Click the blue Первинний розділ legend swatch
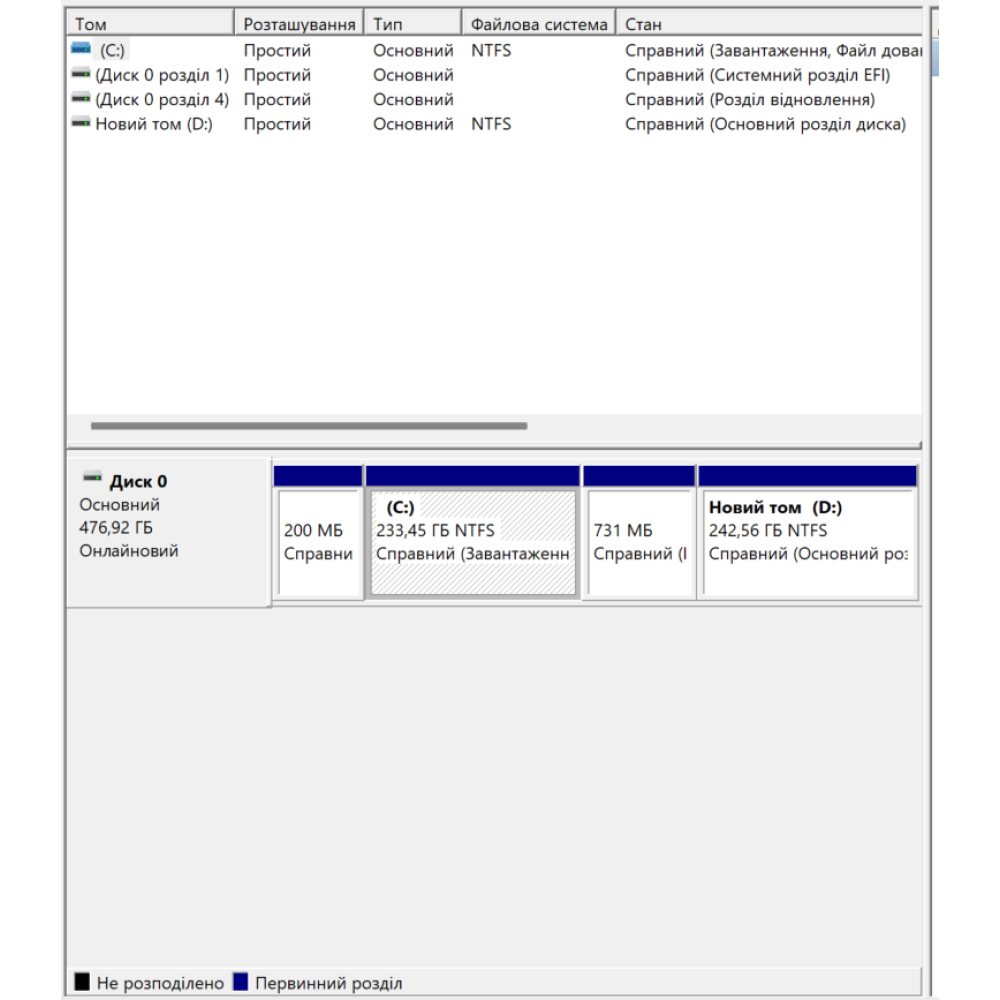Image resolution: width=1000 pixels, height=1000 pixels. coord(240,983)
